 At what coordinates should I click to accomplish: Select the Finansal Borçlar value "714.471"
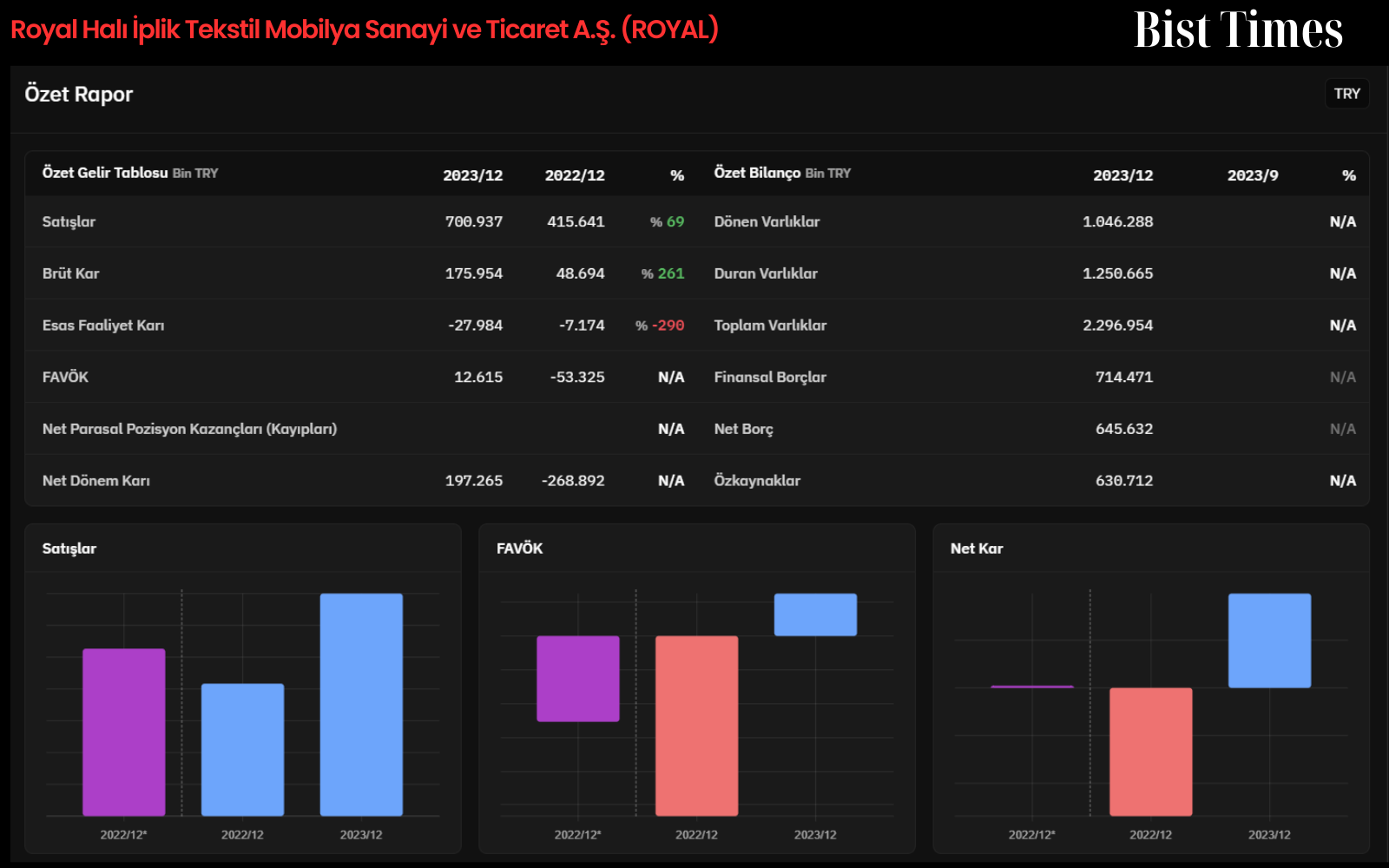pyautogui.click(x=1124, y=377)
